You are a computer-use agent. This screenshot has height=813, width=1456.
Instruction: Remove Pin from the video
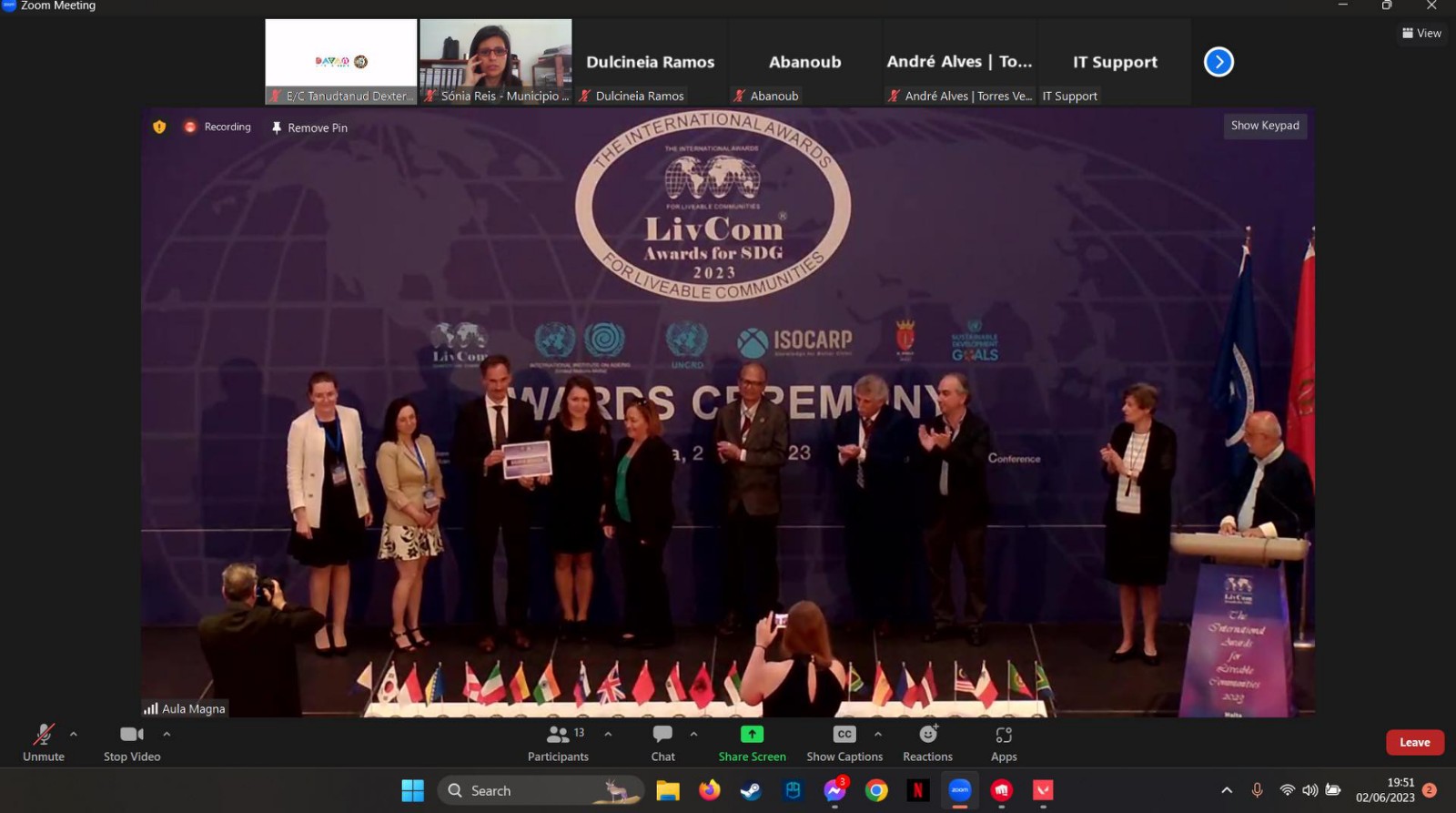point(309,127)
